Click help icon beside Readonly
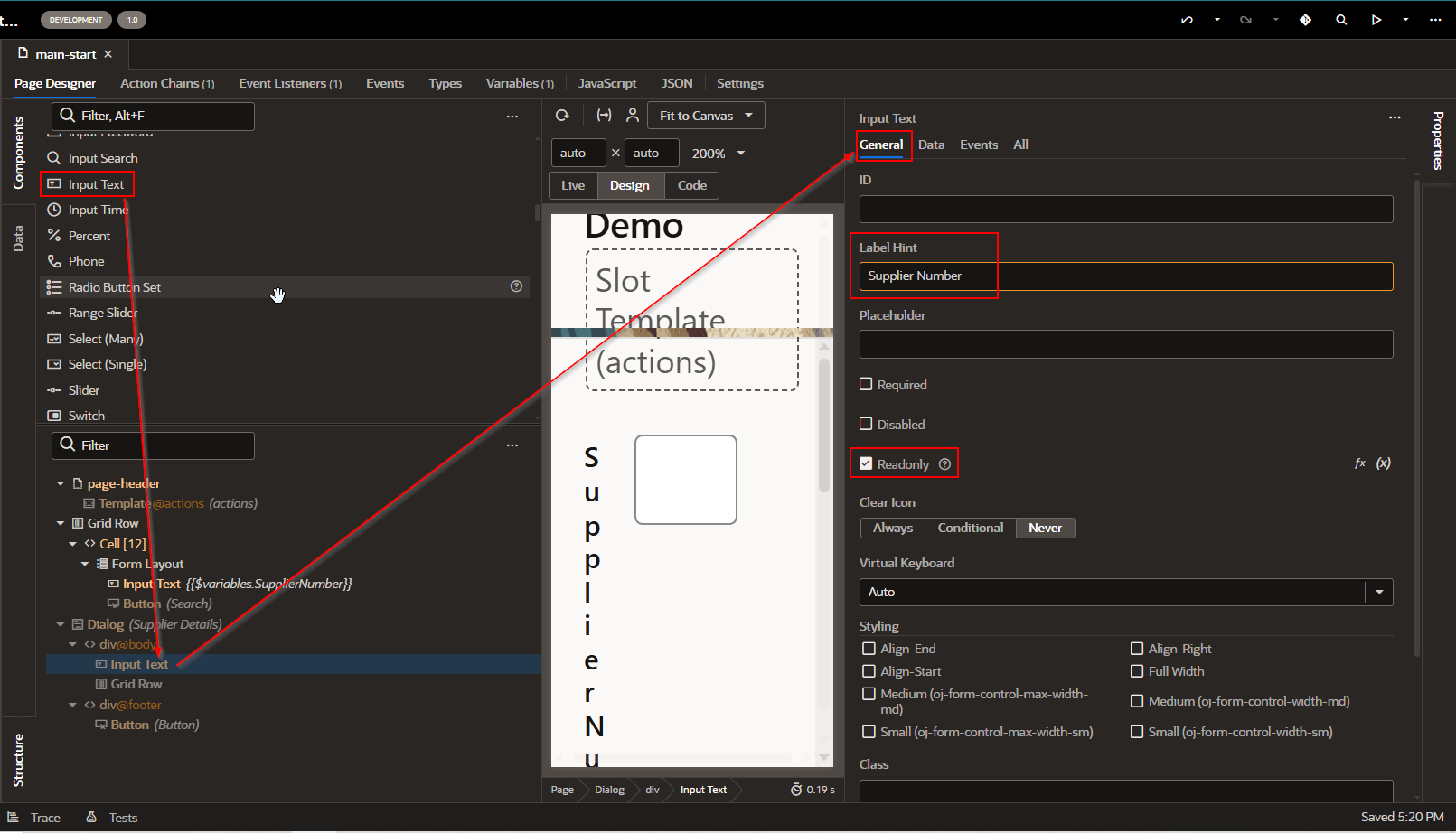The image size is (1456, 833). [x=944, y=464]
